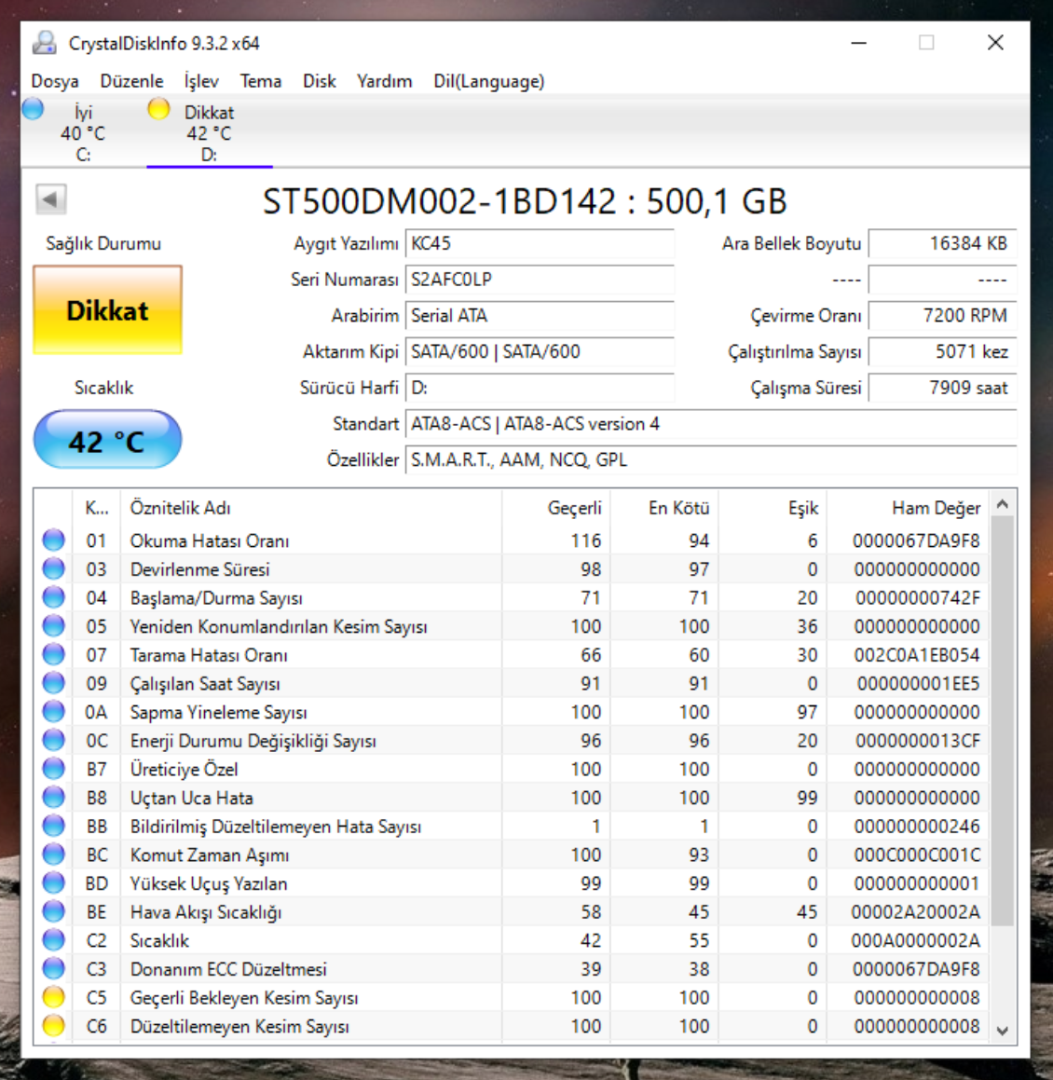Screen dimensions: 1053x1080
Task: Click status orb of Uçtan Uca Hata row
Action: [54, 798]
